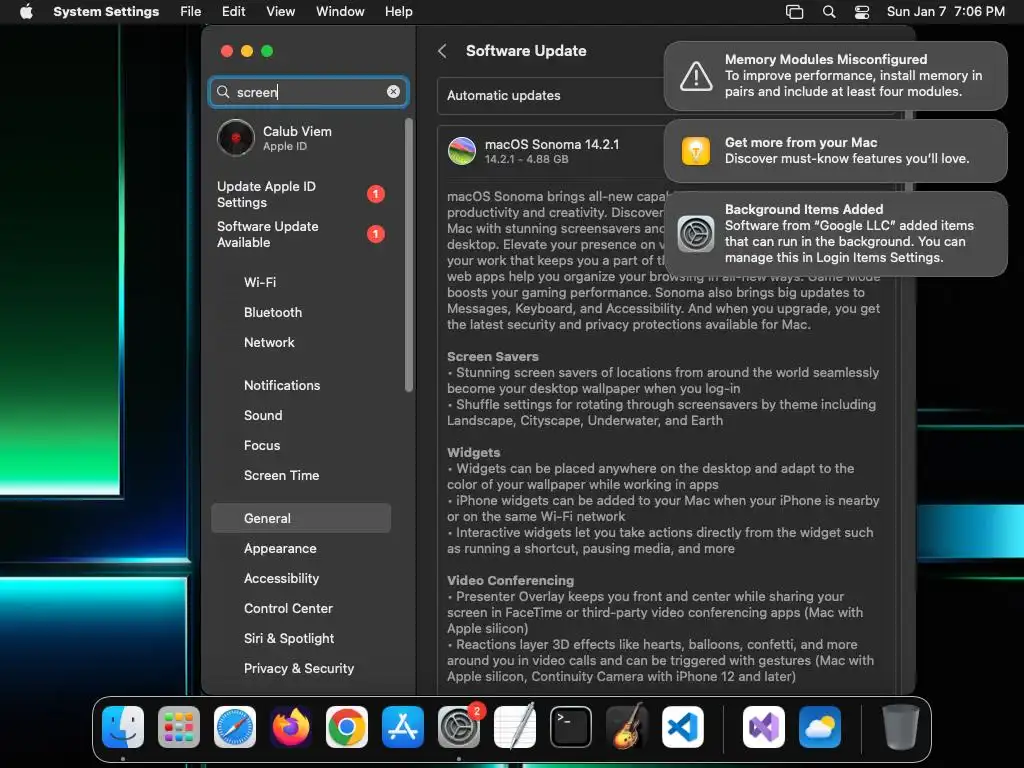This screenshot has width=1024, height=768.
Task: Open the App Store Dock icon
Action: coord(403,727)
